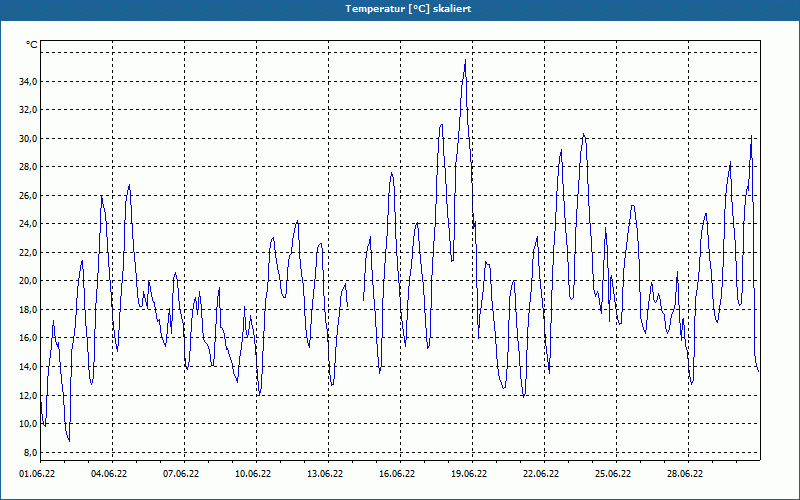Click the y-axis value 12,0
This screenshot has height=500, width=800.
[27, 395]
